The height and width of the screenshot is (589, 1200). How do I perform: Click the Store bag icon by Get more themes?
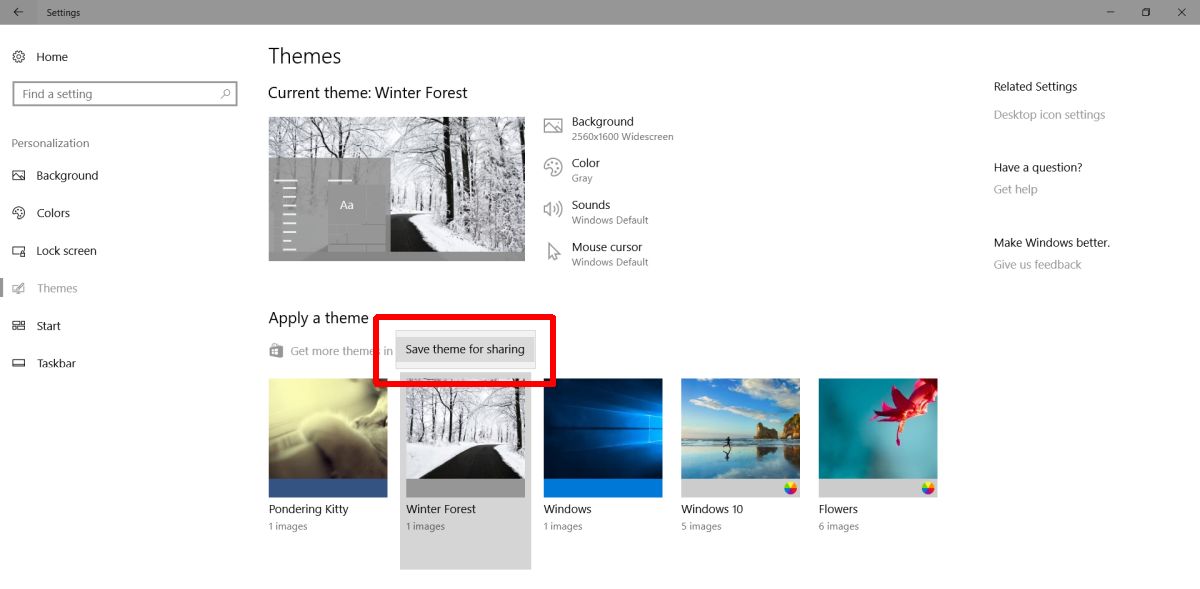click(x=276, y=351)
